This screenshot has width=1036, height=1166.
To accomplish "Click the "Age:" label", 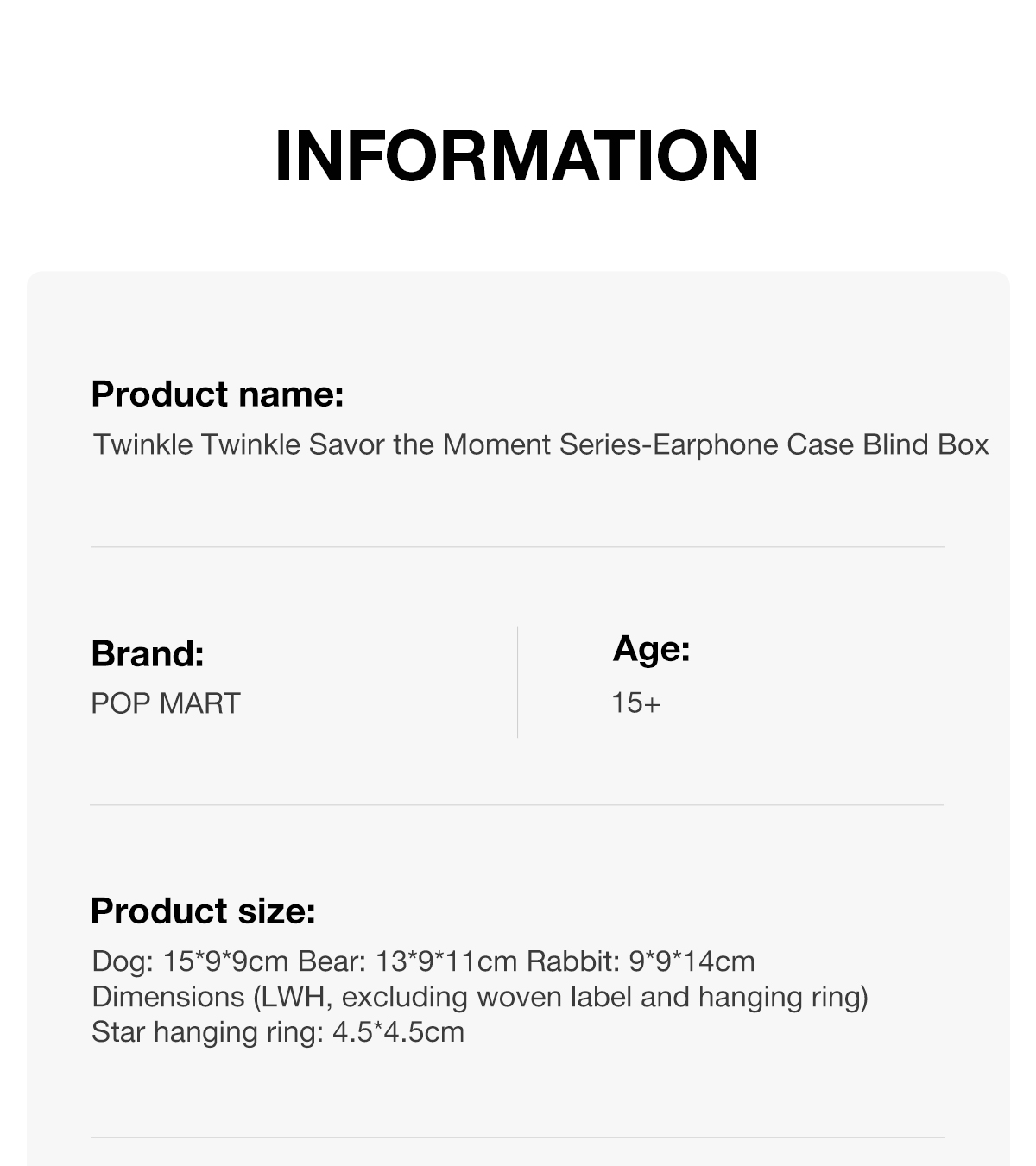I will (651, 648).
